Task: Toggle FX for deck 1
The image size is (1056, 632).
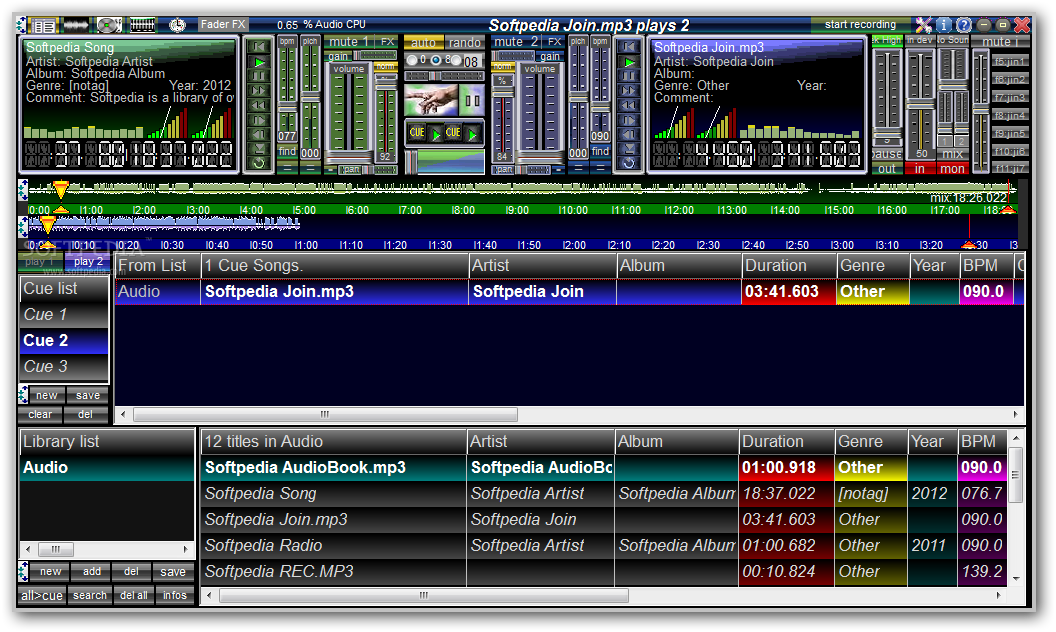Action: coord(387,42)
